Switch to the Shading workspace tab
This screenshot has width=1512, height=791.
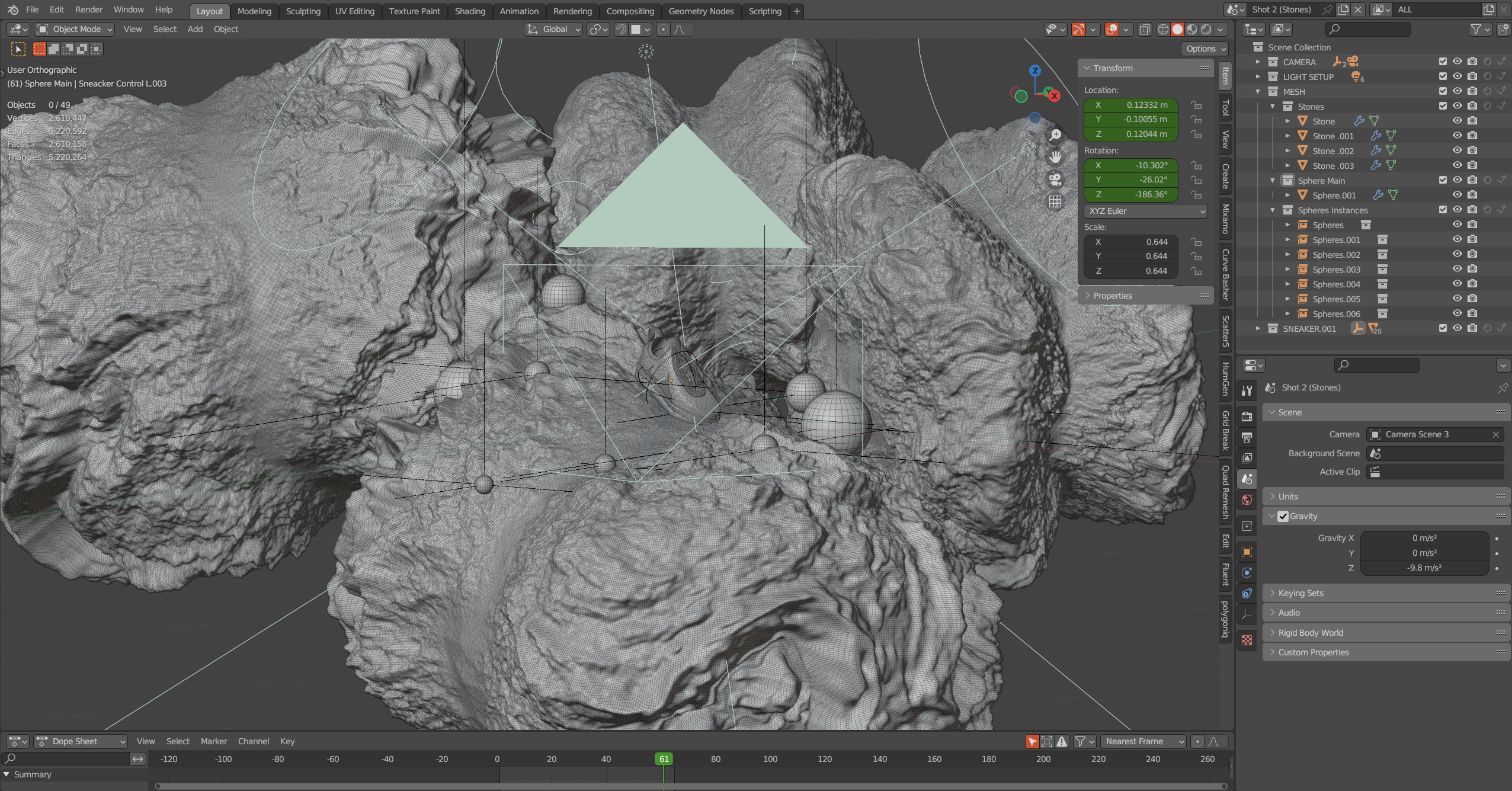click(470, 11)
